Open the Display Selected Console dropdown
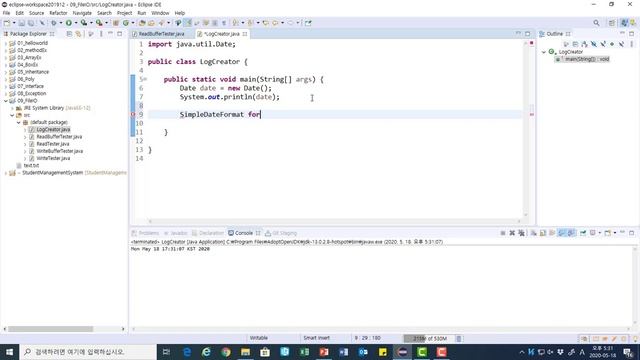The image size is (640, 360). click(600, 233)
